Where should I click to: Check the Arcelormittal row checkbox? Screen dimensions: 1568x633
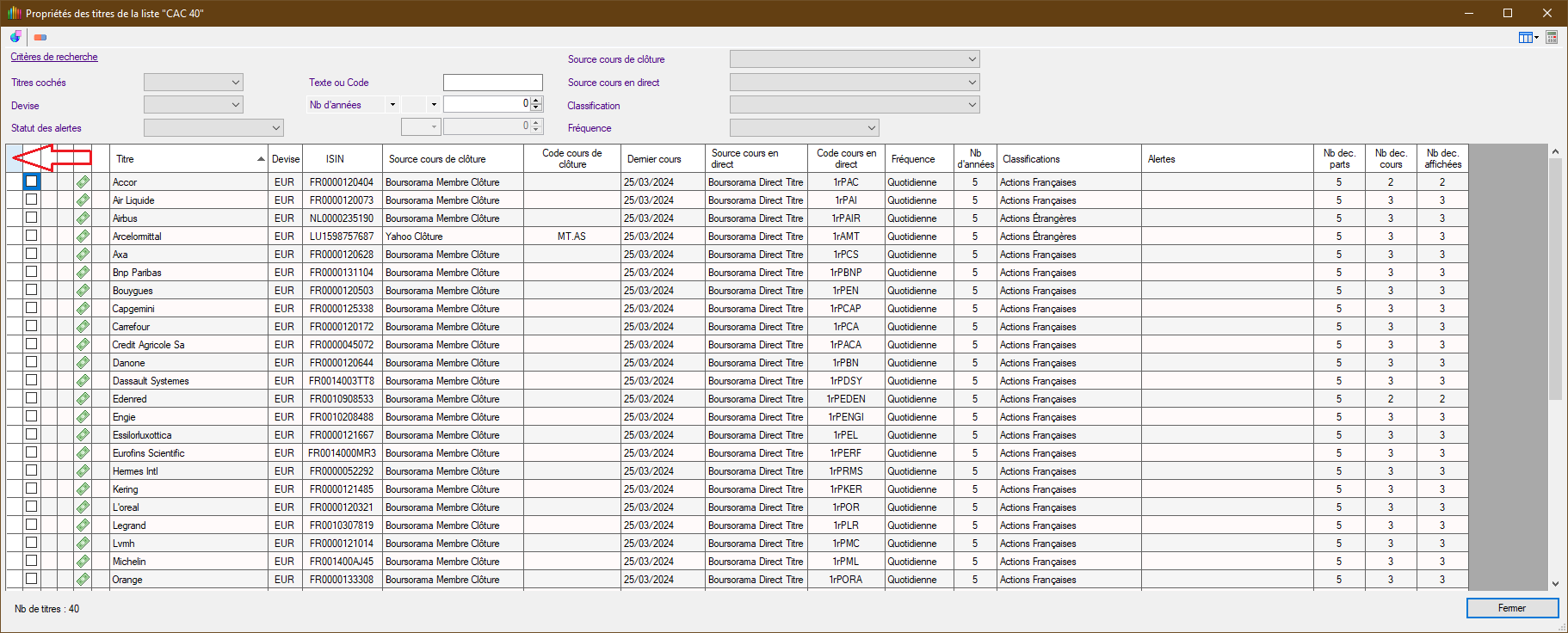(x=32, y=236)
